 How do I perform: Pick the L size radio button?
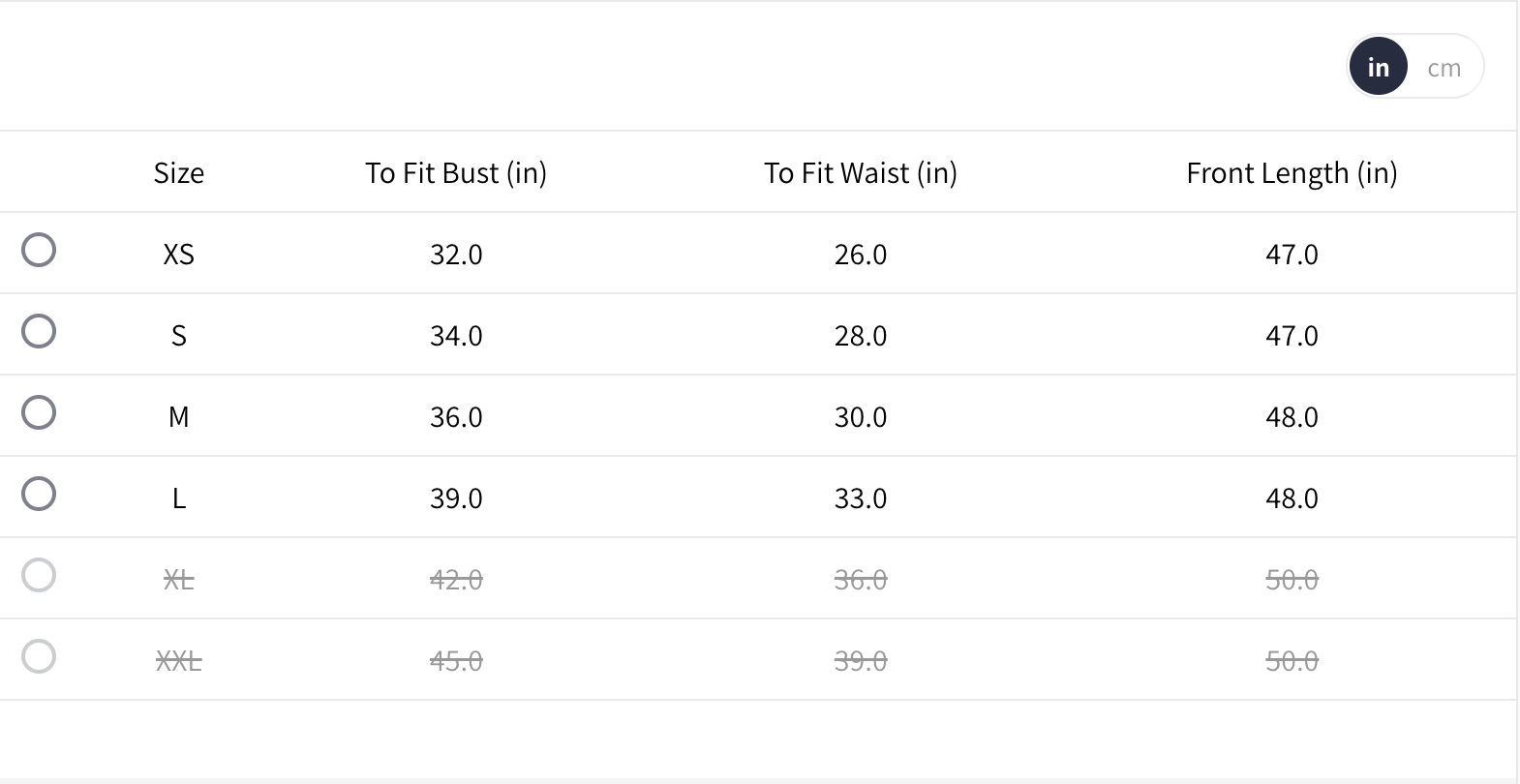pyautogui.click(x=39, y=494)
